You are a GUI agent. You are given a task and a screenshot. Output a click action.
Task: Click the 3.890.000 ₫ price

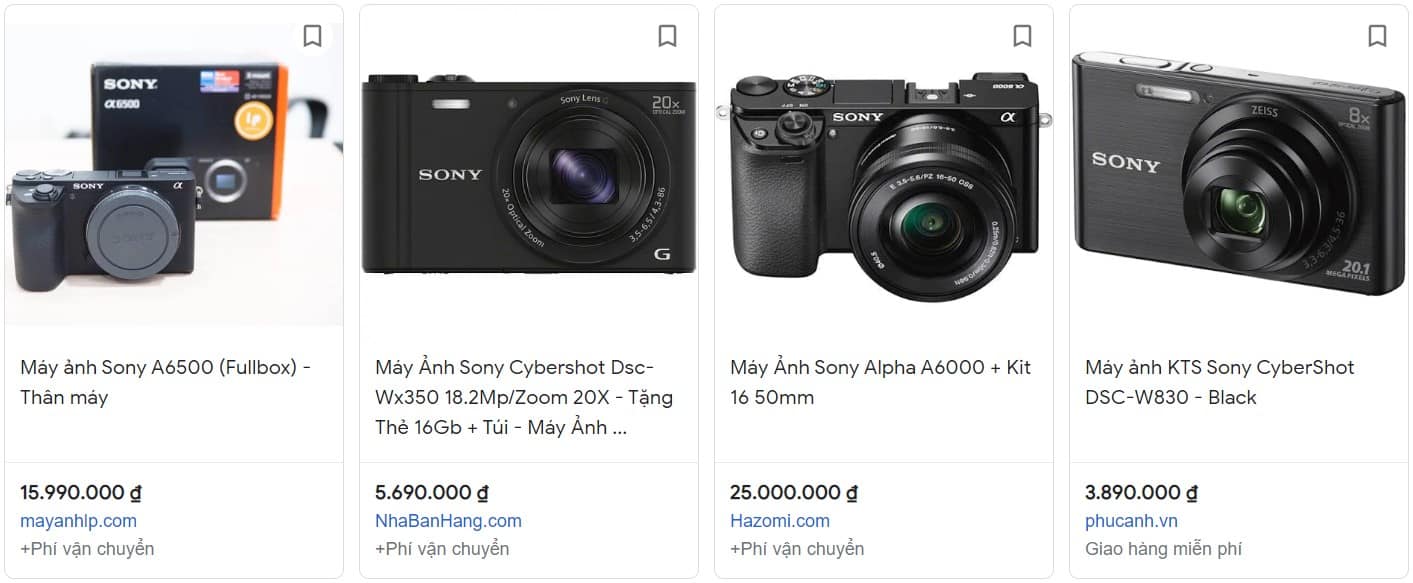[x=1141, y=493]
